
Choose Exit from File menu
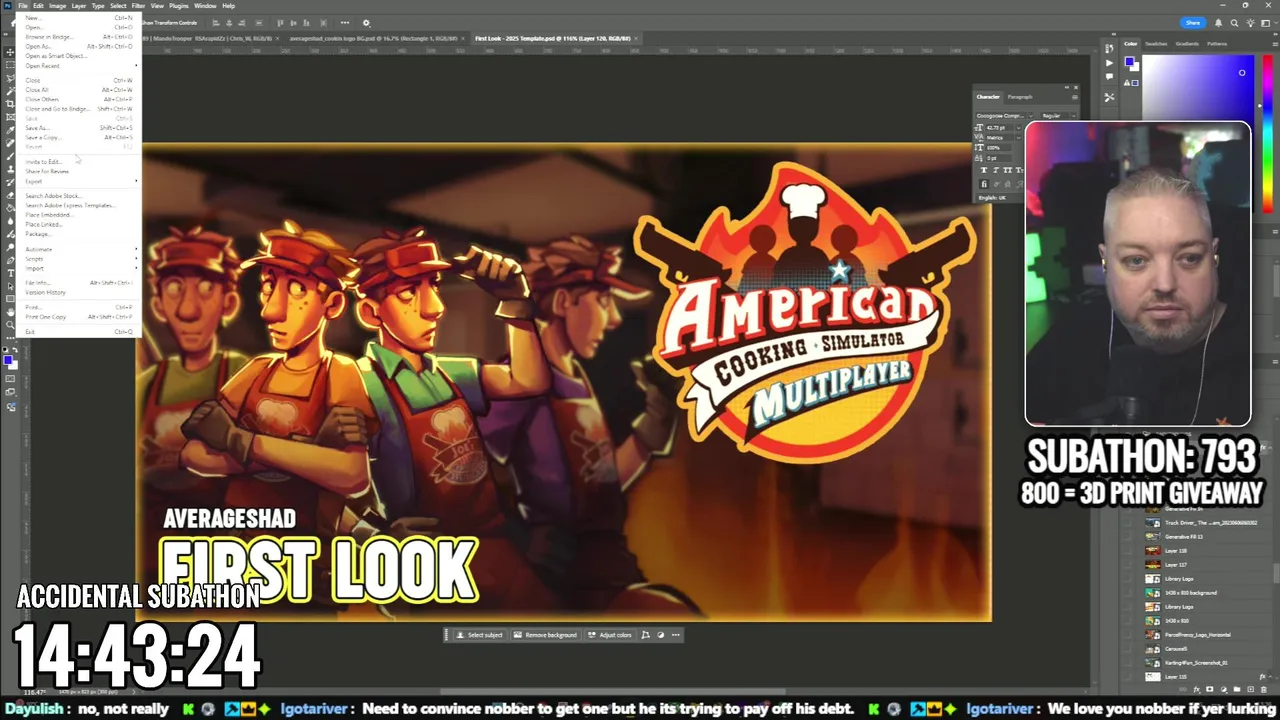coord(80,332)
